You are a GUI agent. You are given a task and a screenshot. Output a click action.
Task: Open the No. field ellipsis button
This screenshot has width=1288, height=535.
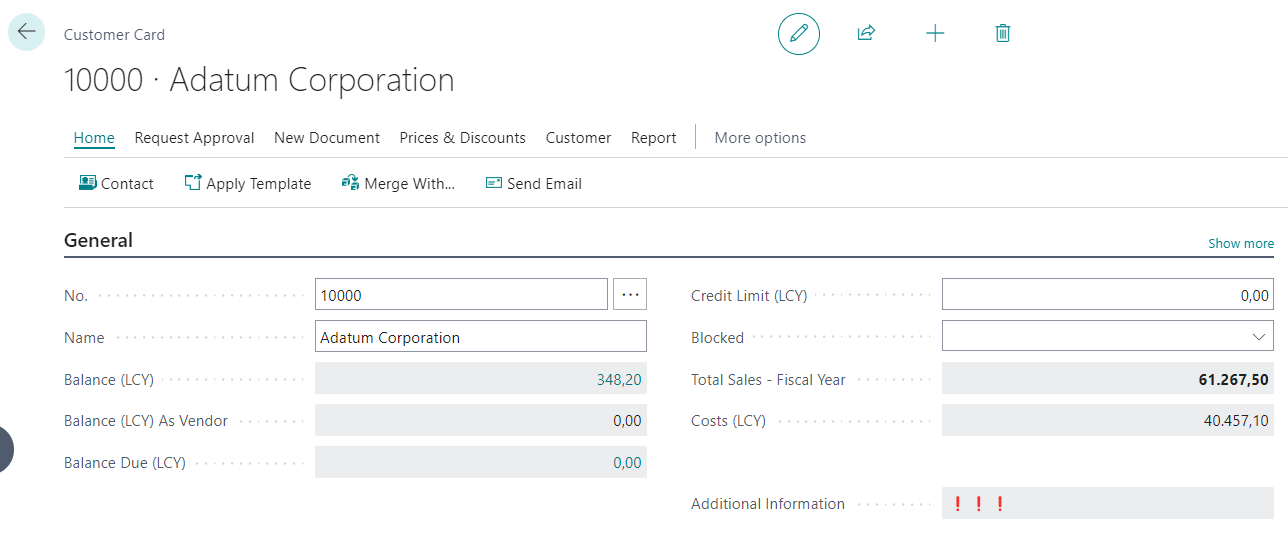coord(630,295)
